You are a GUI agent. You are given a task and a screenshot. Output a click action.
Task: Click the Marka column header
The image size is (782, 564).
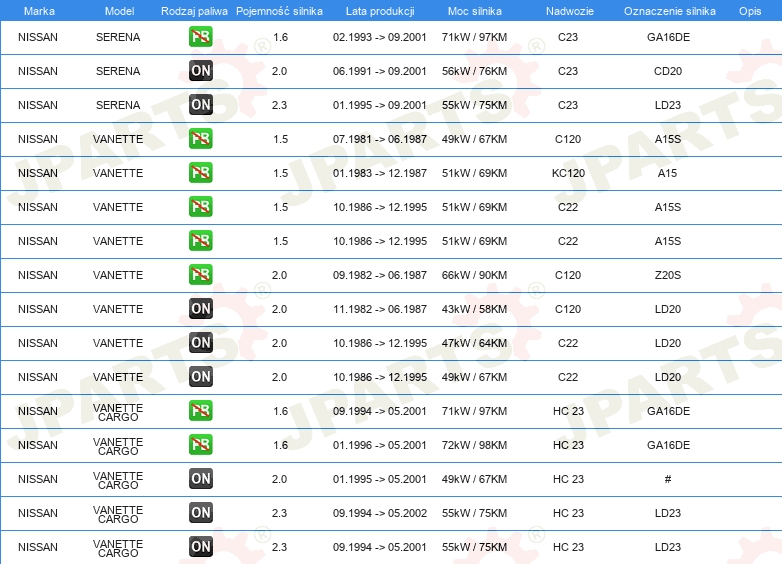tap(39, 11)
